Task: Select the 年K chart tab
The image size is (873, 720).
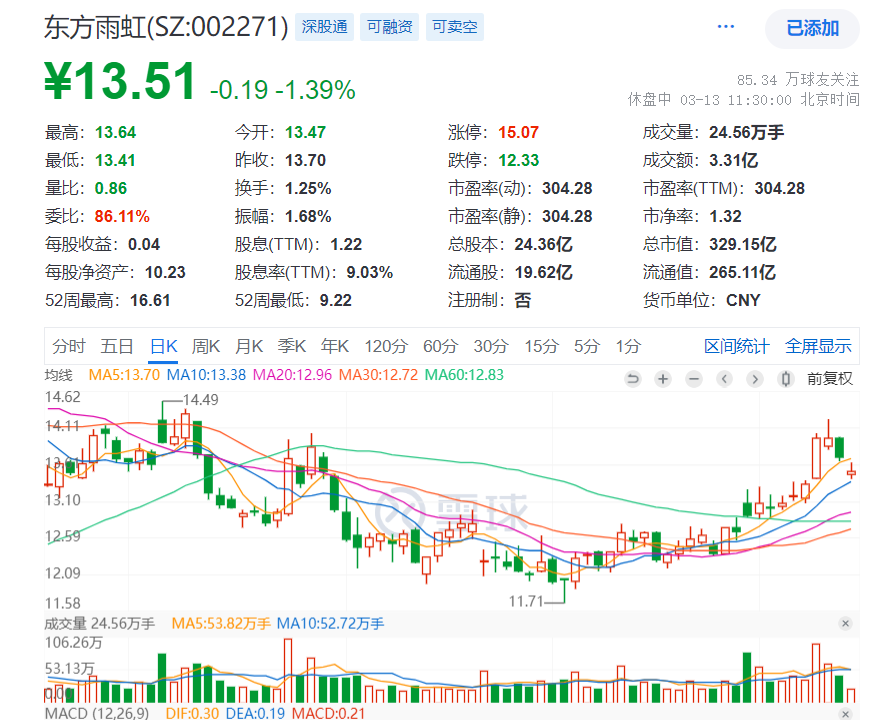Action: tap(335, 346)
